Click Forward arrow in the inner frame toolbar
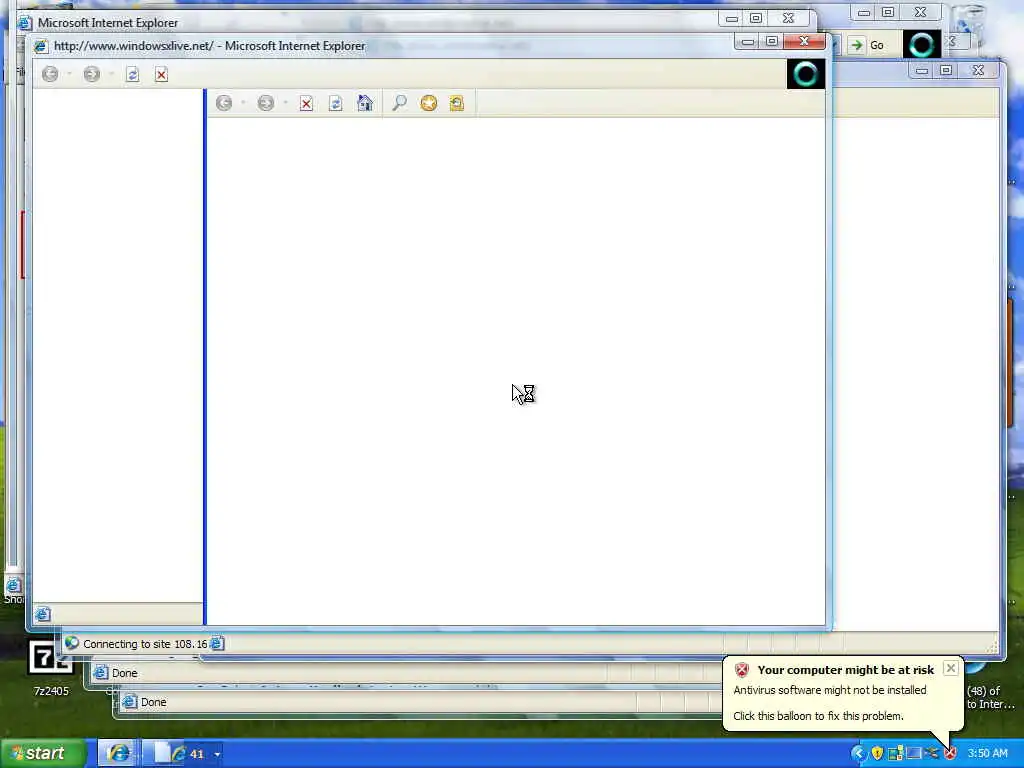This screenshot has width=1024, height=768. 266,103
